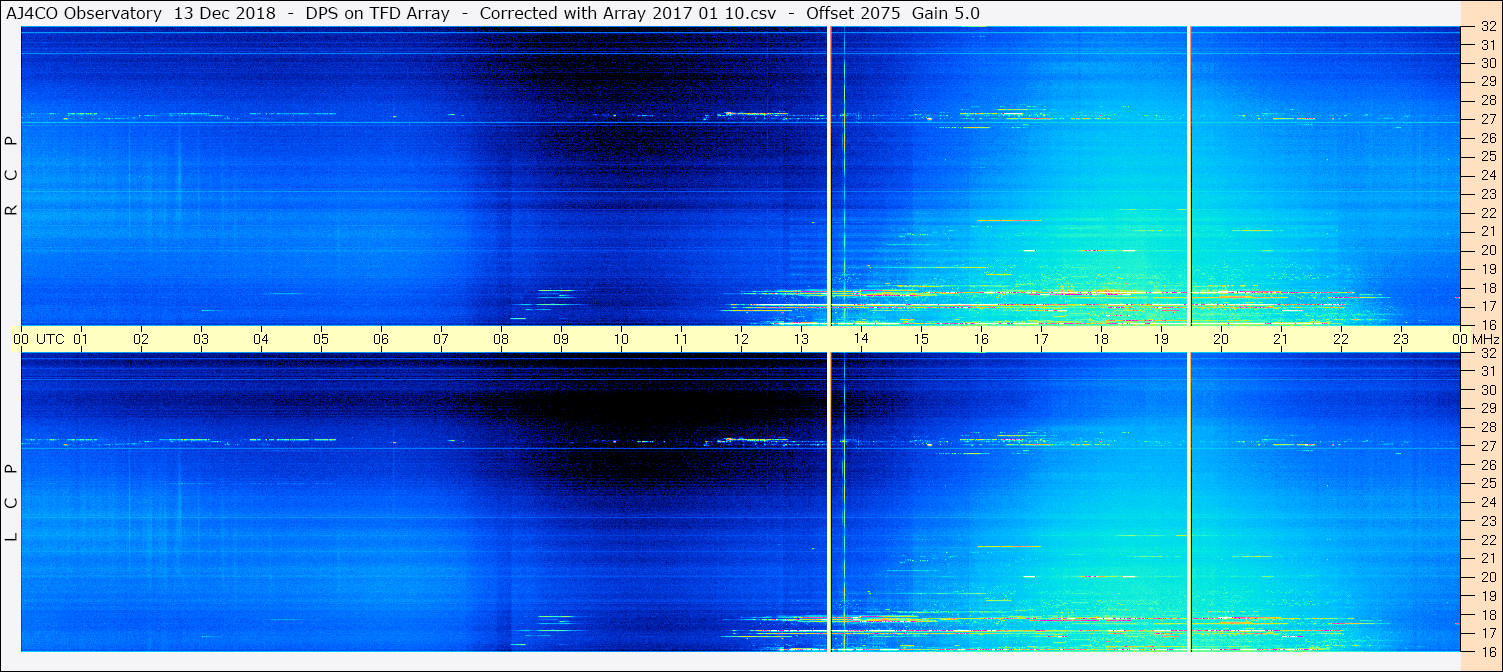Choose the "16" hour label on the time axis
Image resolution: width=1503 pixels, height=672 pixels.
[981, 339]
